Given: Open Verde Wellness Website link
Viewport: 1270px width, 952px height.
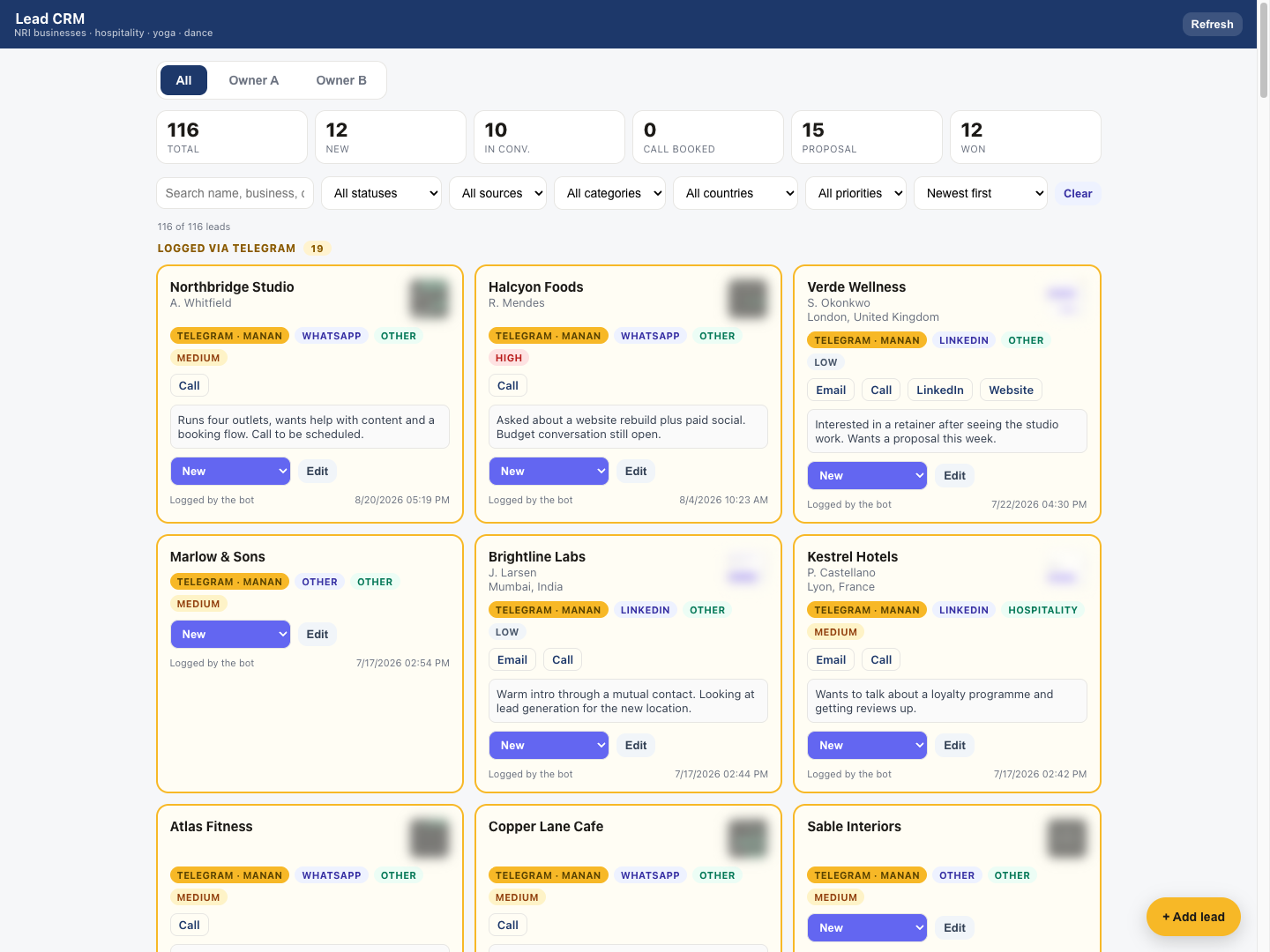Looking at the screenshot, I should click(1011, 390).
